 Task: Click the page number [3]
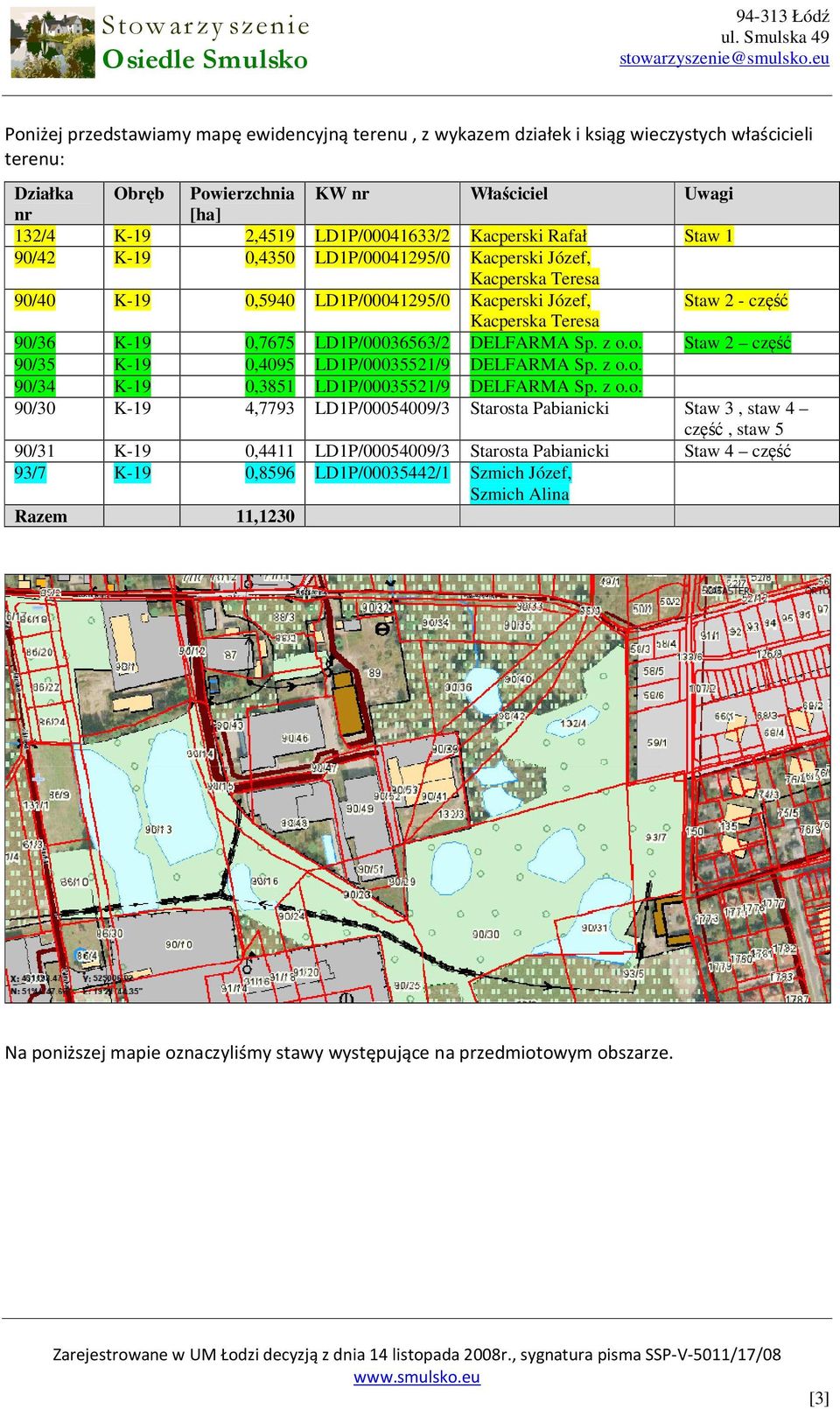[819, 1398]
